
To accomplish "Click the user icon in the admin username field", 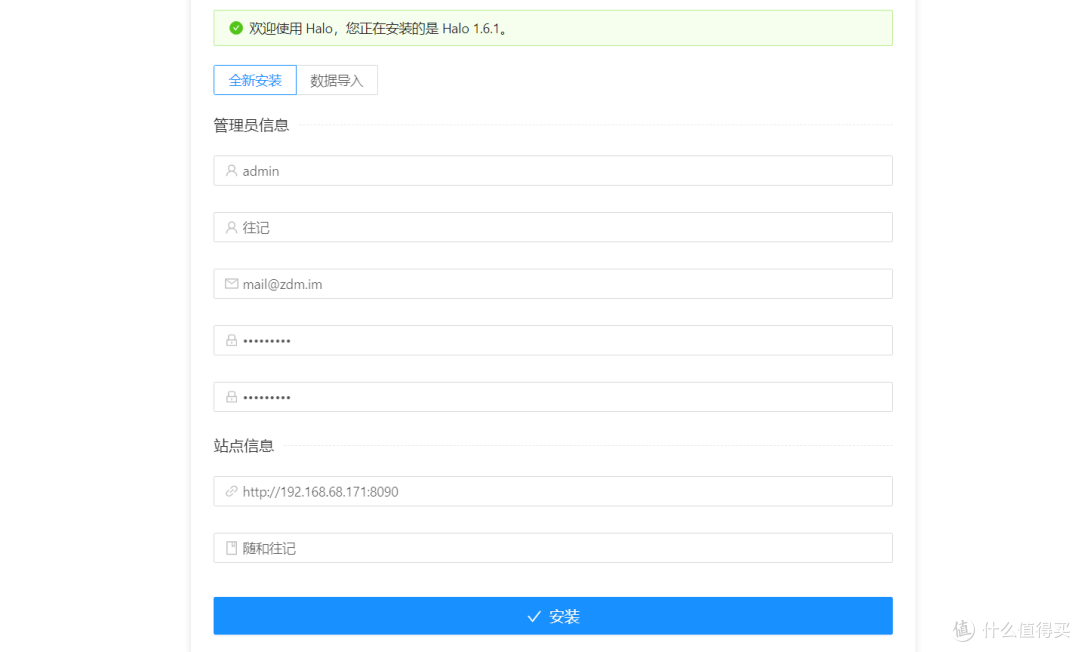I will (229, 170).
